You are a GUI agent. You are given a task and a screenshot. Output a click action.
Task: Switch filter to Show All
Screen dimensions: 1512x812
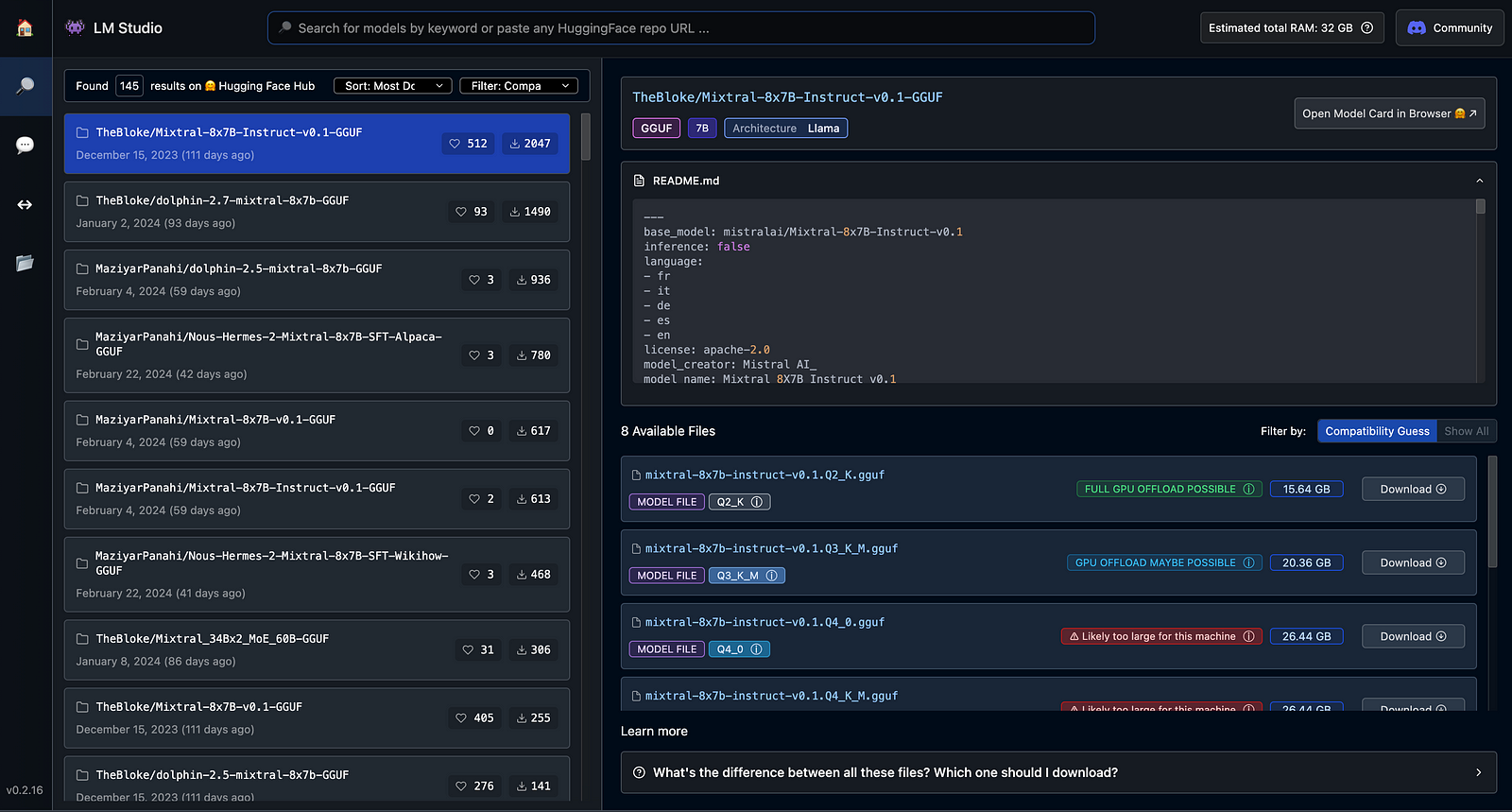click(x=1466, y=431)
